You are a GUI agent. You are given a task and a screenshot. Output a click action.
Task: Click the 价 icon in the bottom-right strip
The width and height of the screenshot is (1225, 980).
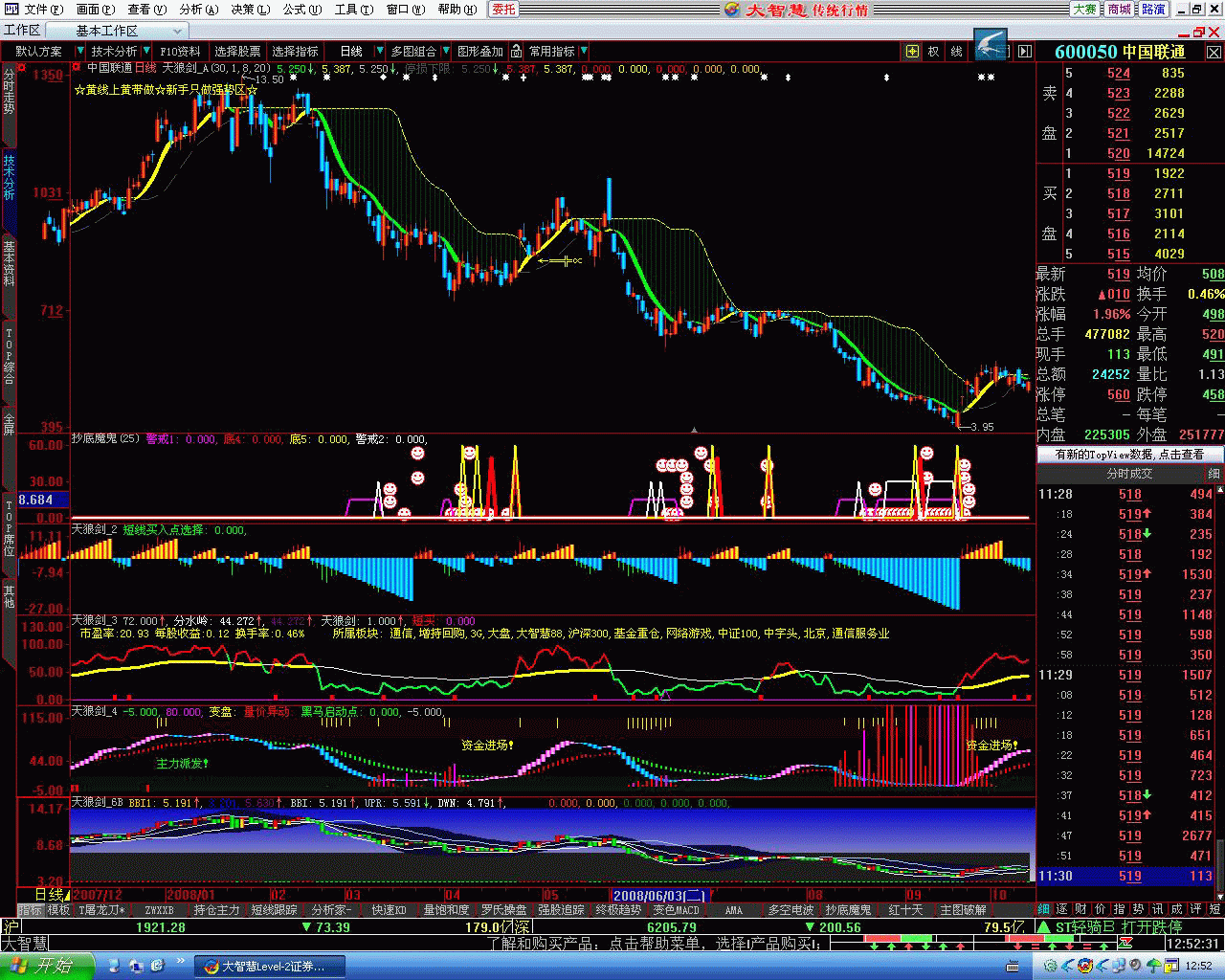1100,909
